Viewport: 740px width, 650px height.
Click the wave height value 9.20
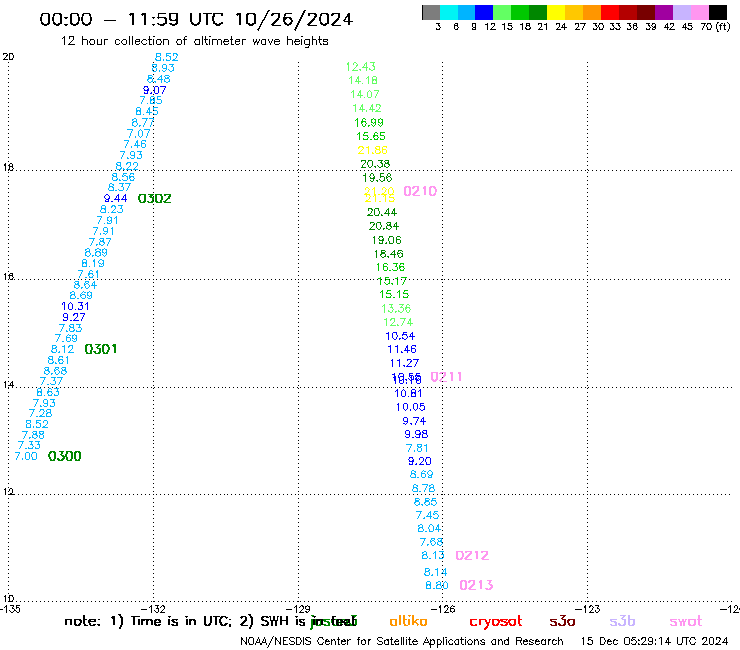tap(420, 462)
